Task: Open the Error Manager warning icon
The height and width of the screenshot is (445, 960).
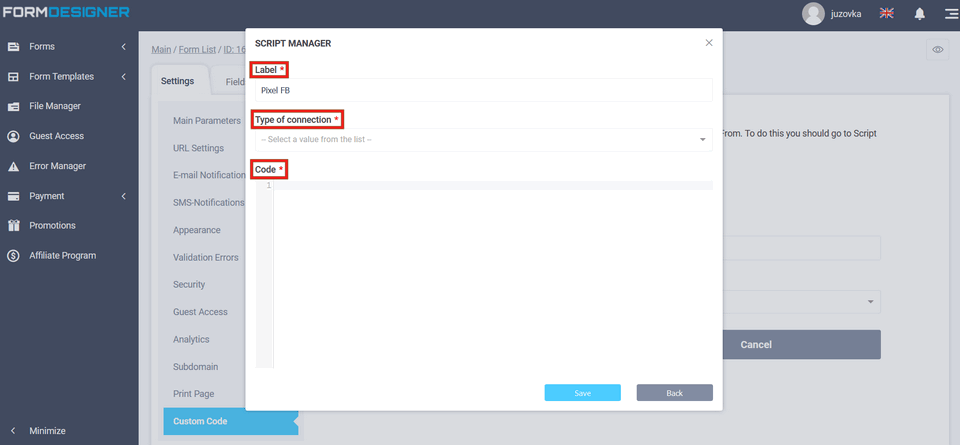Action: [x=13, y=166]
